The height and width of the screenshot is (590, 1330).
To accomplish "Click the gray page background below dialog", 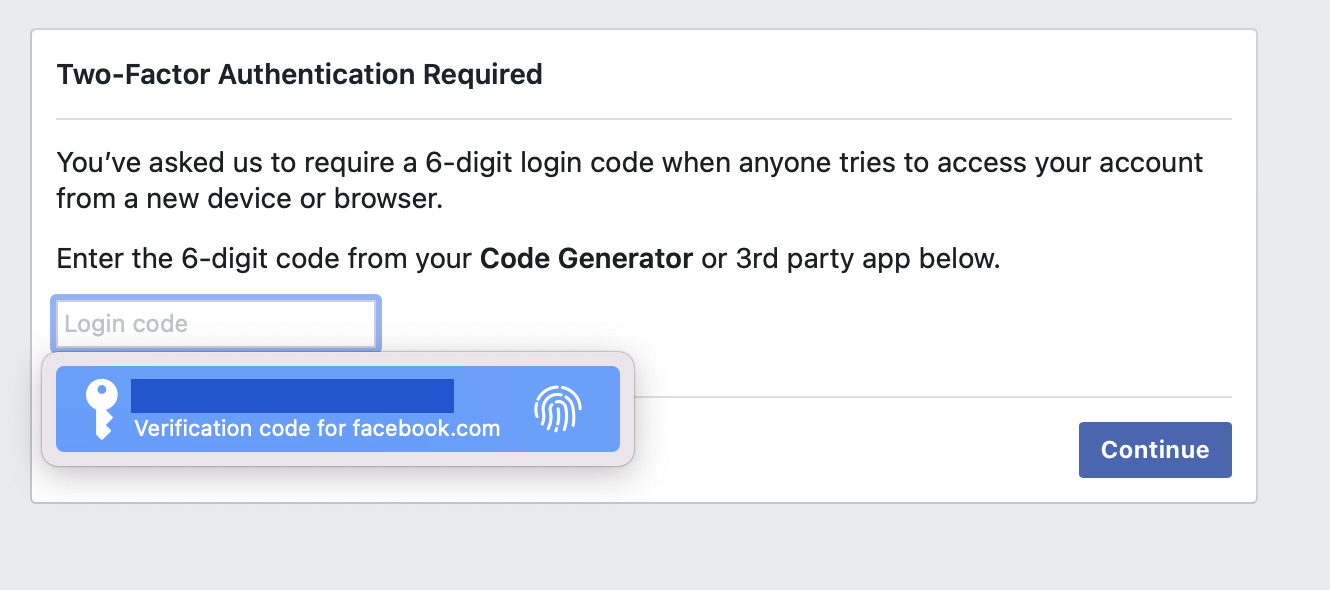I will tap(664, 547).
